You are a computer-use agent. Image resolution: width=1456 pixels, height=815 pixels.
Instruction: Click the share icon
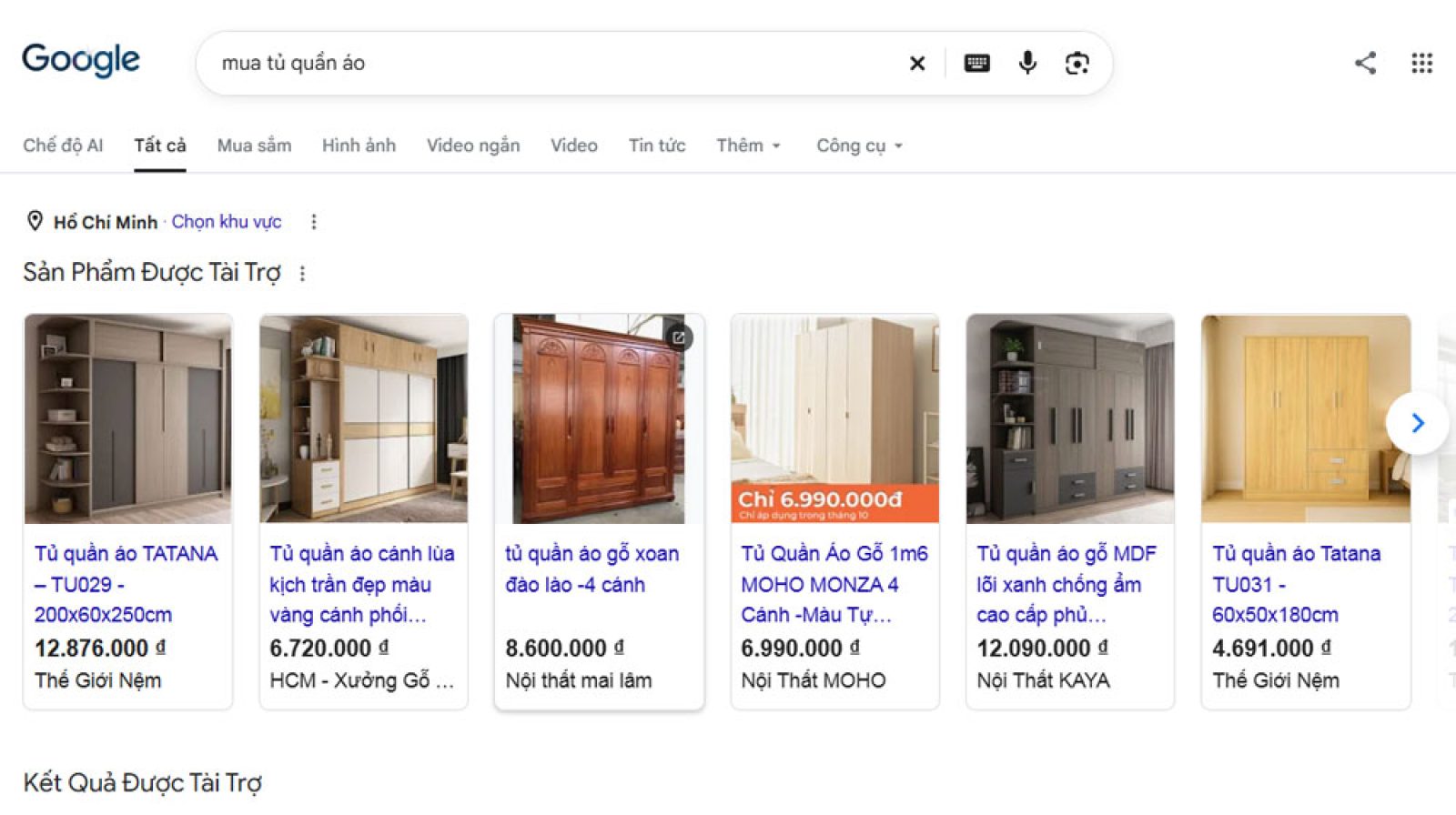click(1365, 63)
